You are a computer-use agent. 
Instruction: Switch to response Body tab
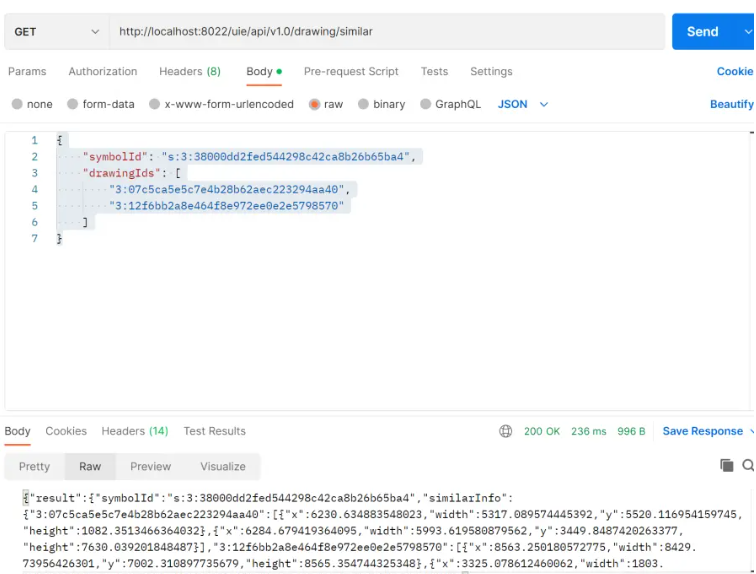[x=17, y=431]
